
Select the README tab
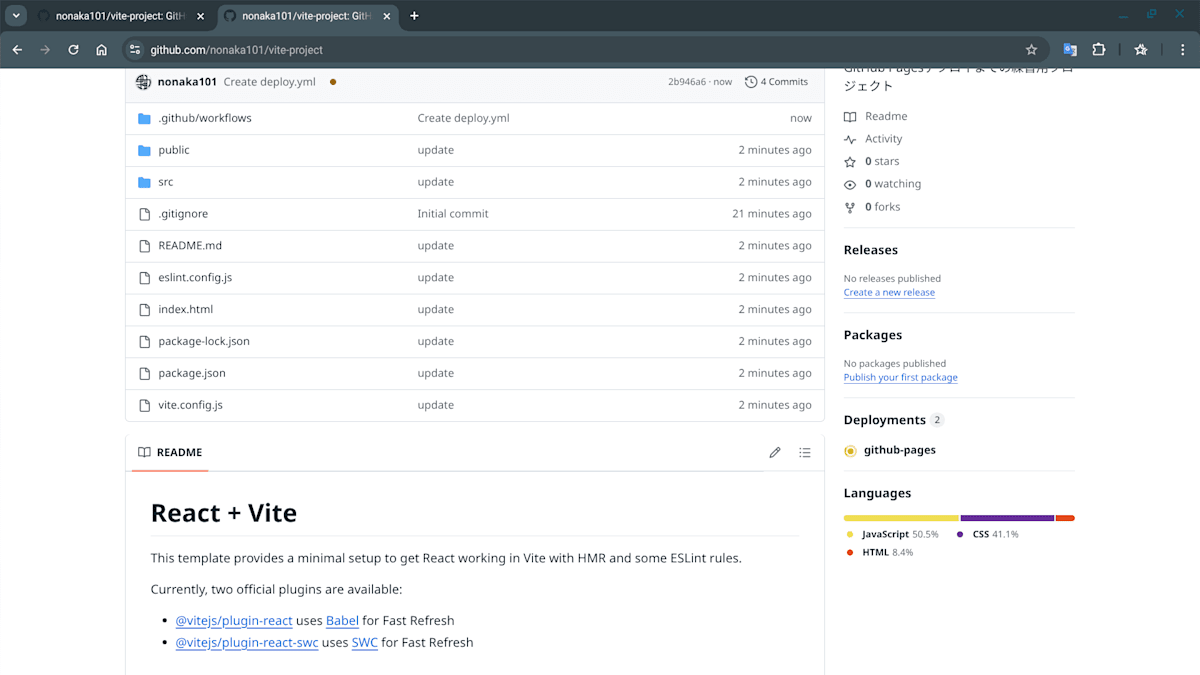click(x=170, y=453)
